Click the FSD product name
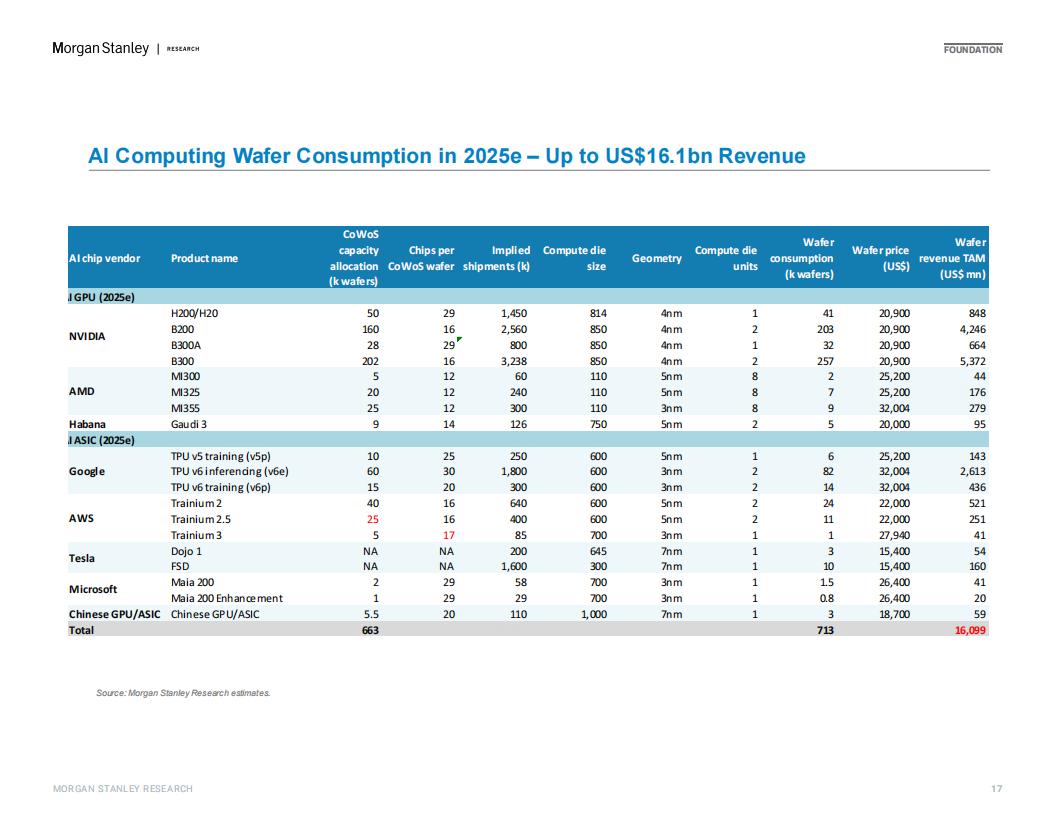This screenshot has width=1056, height=816. pyautogui.click(x=180, y=566)
